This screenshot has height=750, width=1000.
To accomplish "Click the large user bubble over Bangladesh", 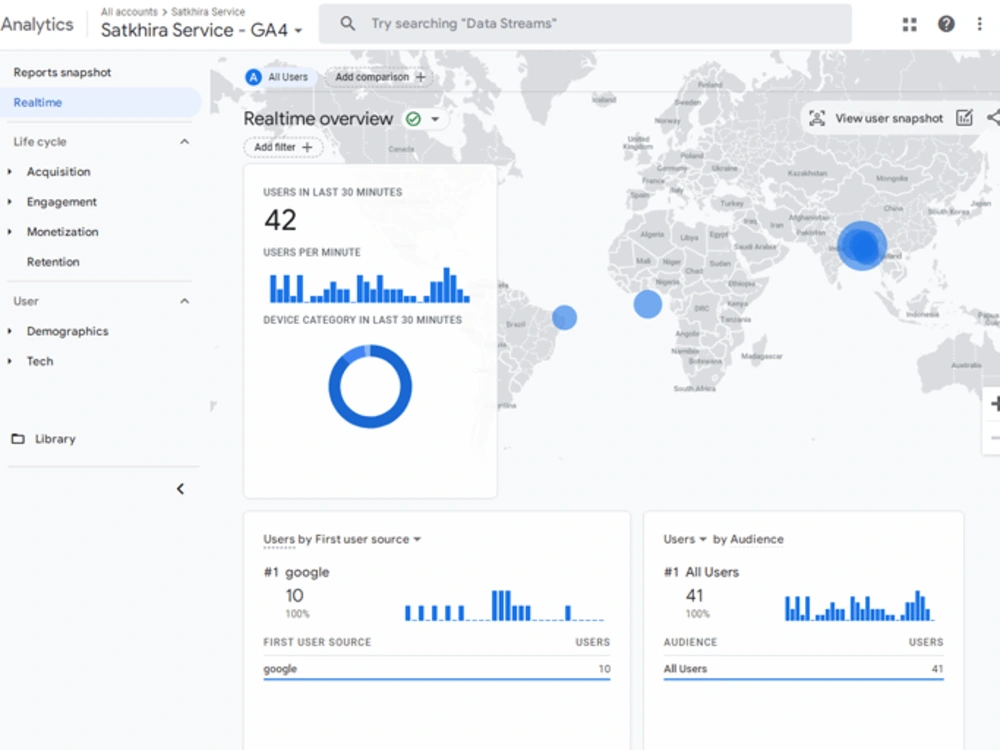I will [862, 246].
